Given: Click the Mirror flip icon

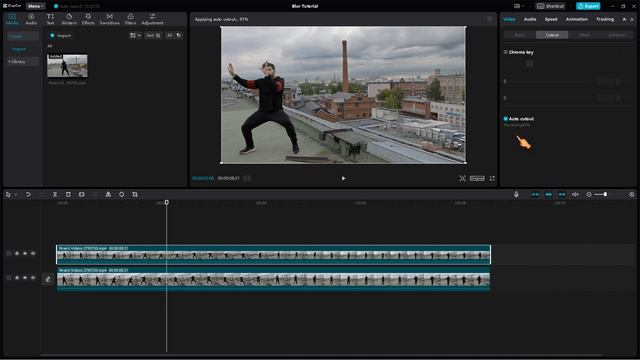Looking at the screenshot, I should [108, 195].
